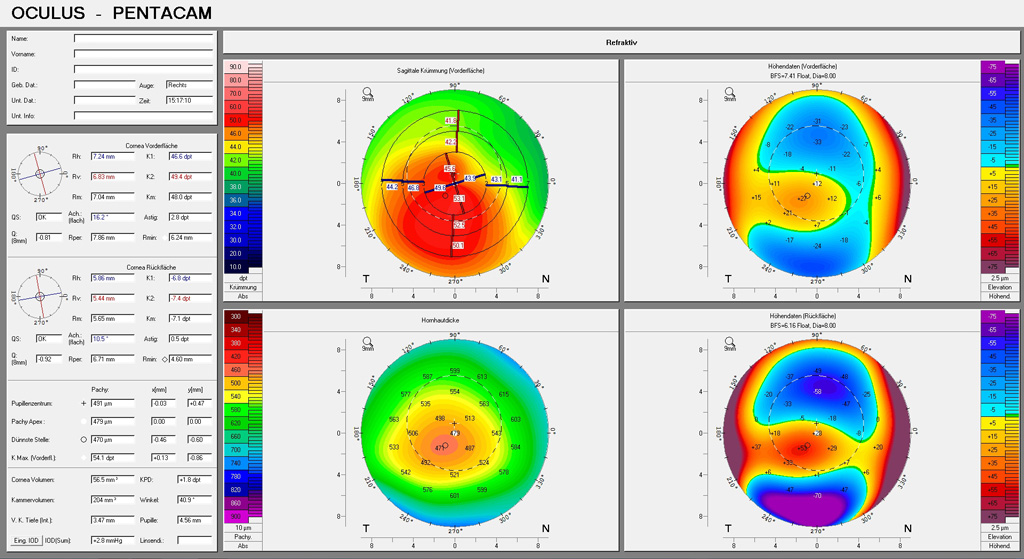Click the Refraktiv display header
The width and height of the screenshot is (1024, 559).
[x=621, y=43]
